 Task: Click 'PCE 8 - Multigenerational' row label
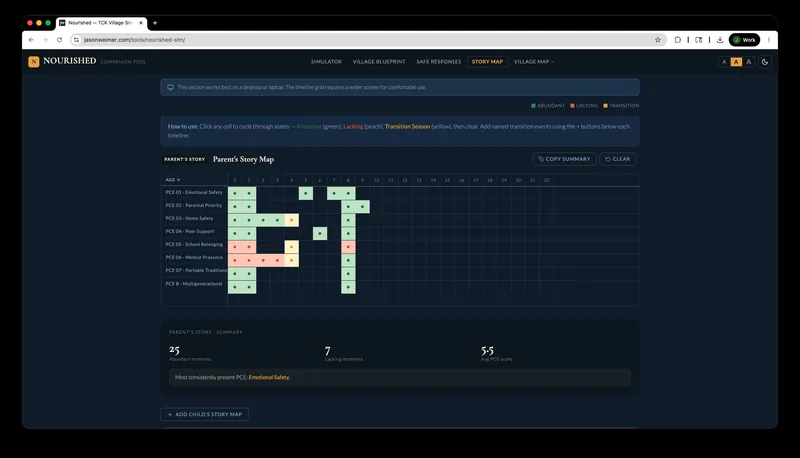point(194,284)
